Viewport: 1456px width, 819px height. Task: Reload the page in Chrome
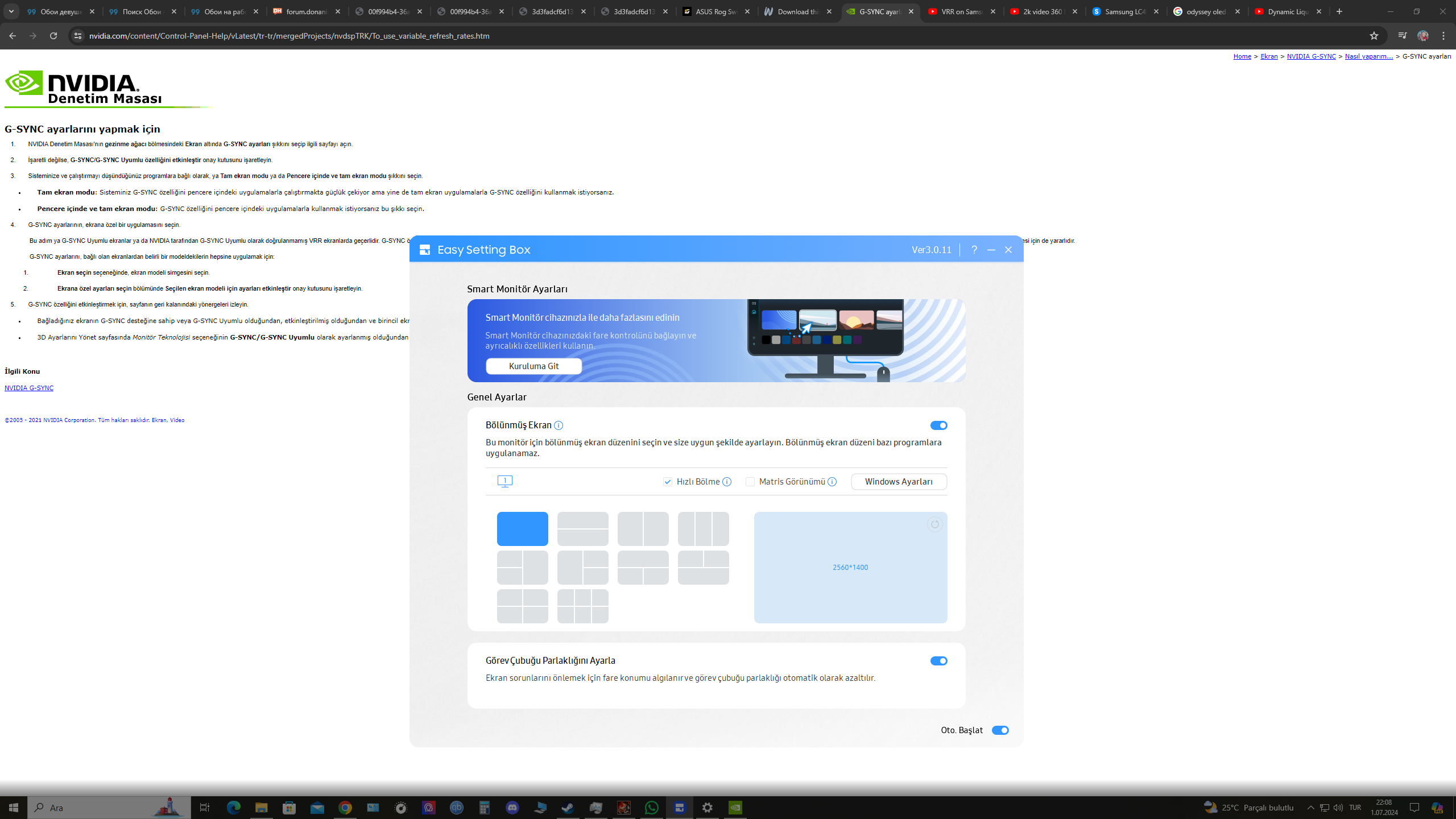point(53,36)
